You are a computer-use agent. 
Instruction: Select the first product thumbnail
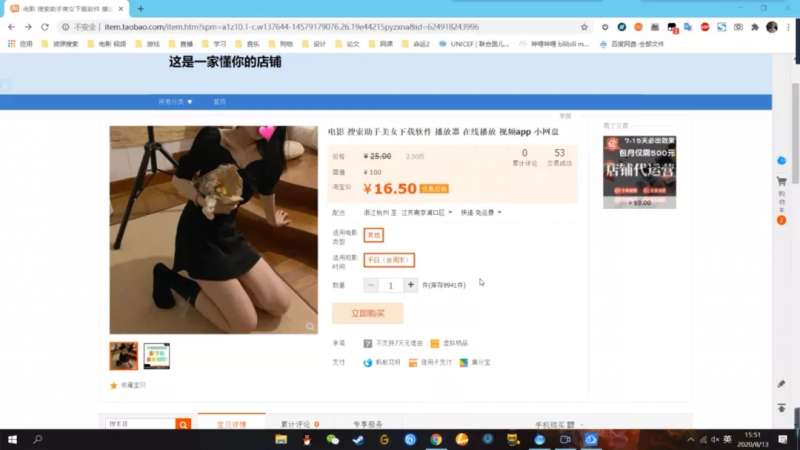click(123, 356)
